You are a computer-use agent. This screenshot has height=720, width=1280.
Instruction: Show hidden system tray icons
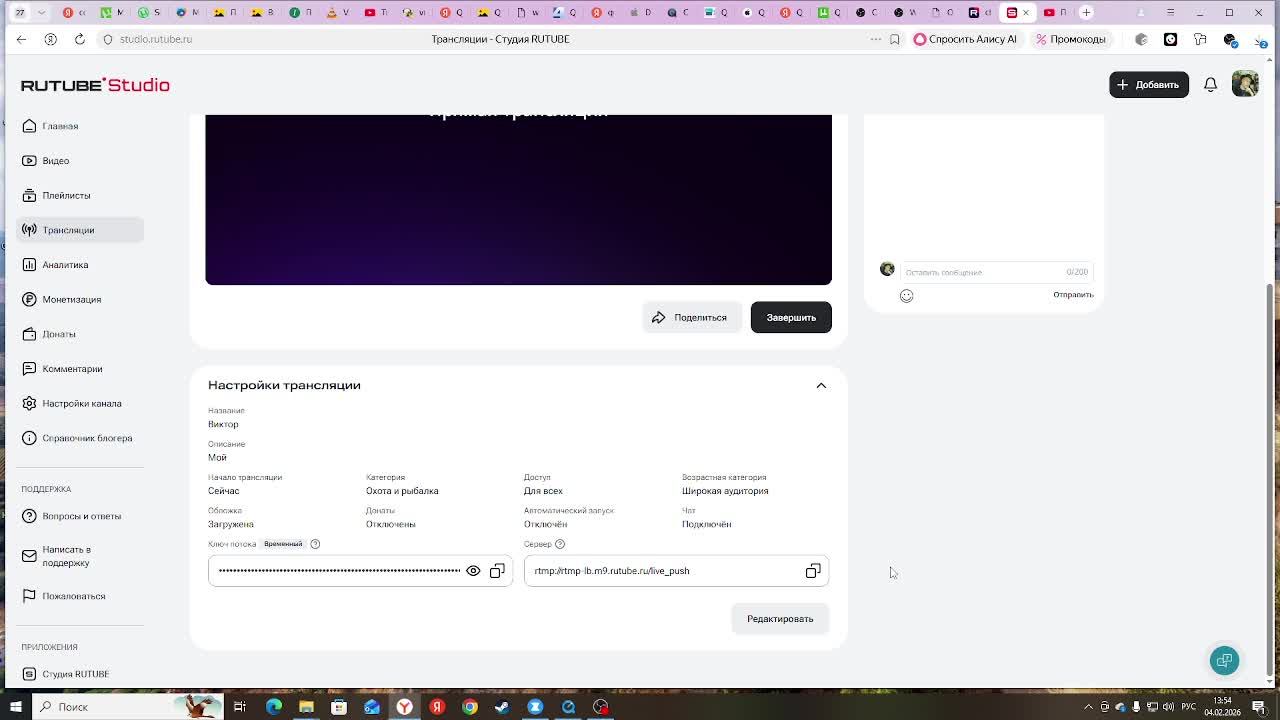coord(1088,707)
